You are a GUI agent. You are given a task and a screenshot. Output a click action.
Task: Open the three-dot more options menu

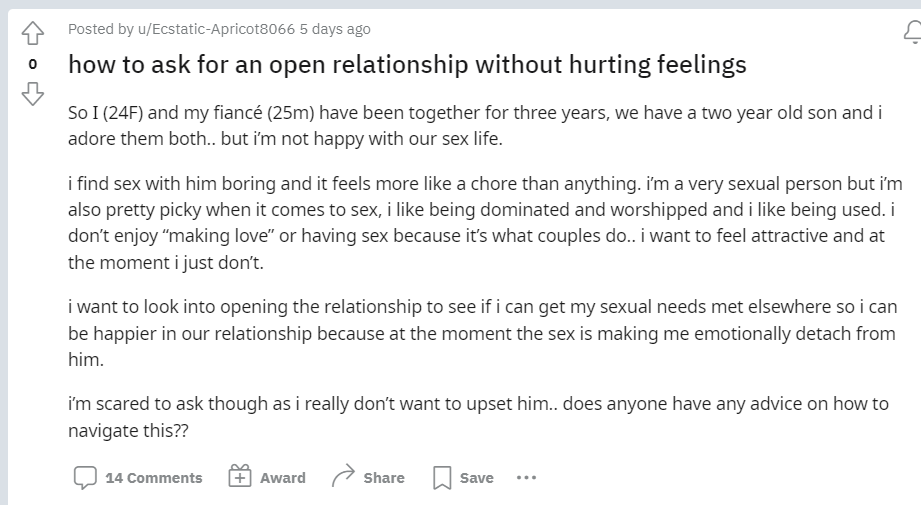(x=526, y=477)
